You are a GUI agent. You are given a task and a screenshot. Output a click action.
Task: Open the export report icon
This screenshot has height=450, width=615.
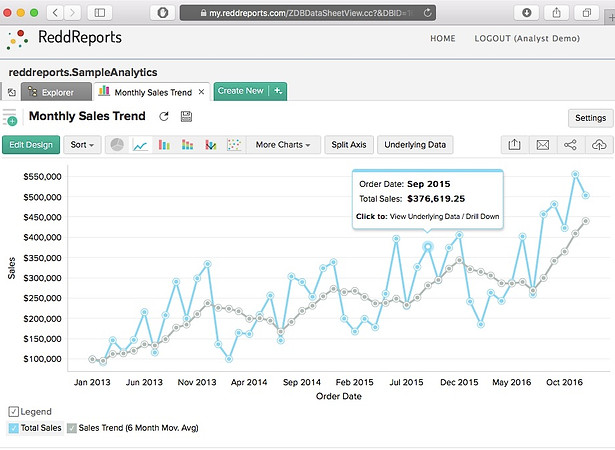tap(514, 145)
